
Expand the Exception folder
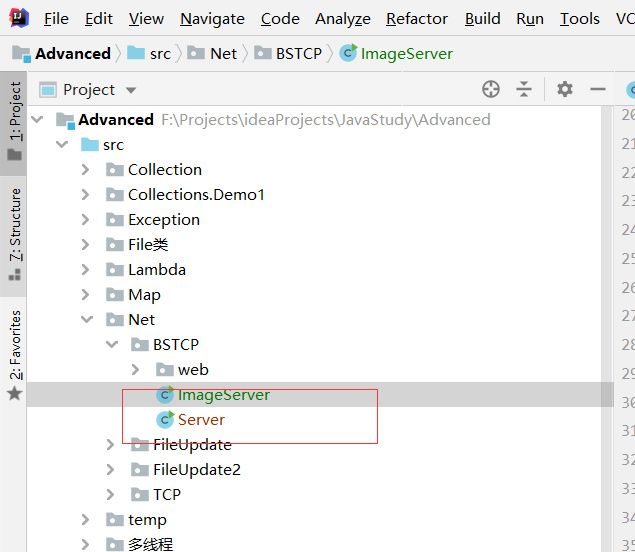point(85,220)
